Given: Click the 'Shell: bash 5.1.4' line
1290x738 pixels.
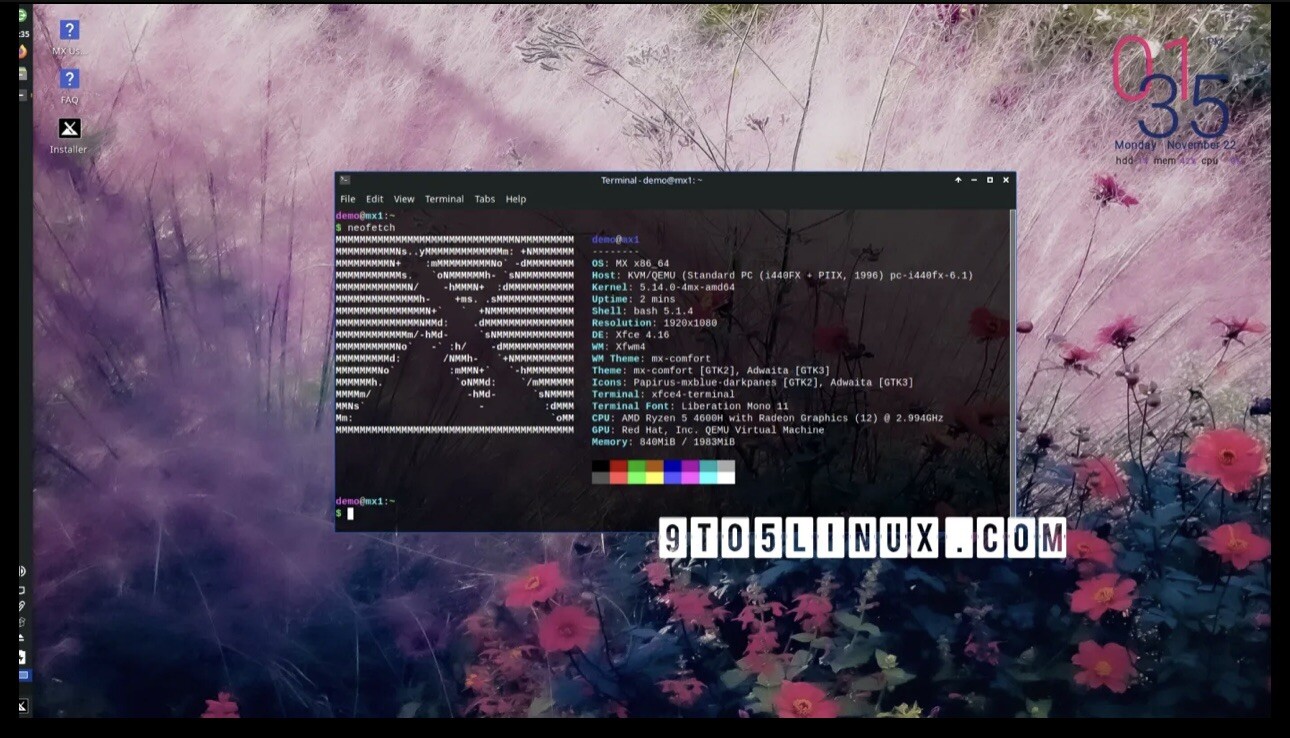Looking at the screenshot, I should [x=642, y=311].
